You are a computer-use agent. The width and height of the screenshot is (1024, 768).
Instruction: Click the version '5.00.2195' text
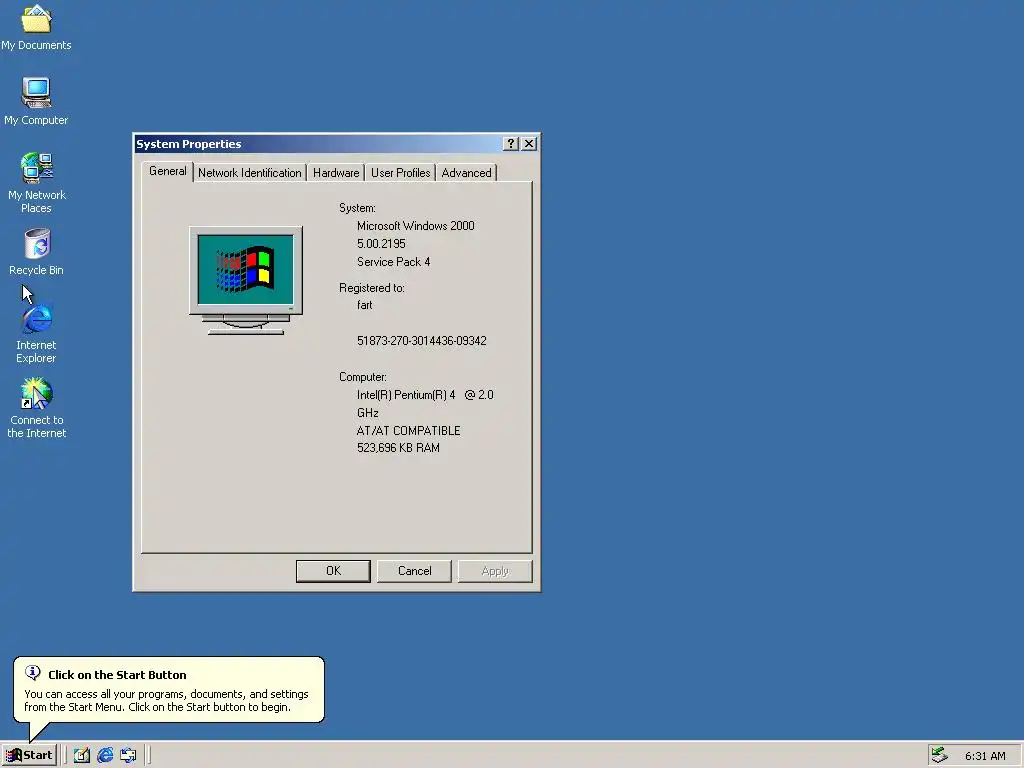coord(381,244)
